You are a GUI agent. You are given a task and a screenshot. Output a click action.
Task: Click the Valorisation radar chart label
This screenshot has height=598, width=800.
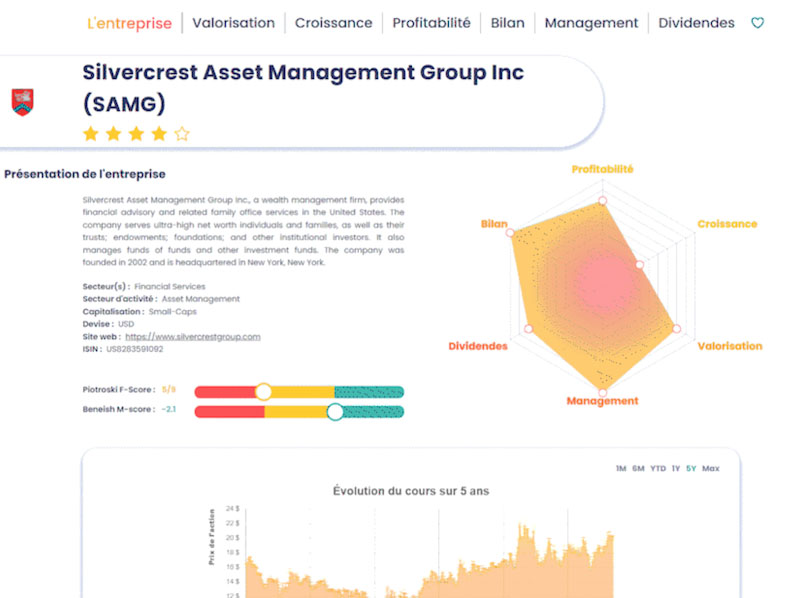[730, 346]
